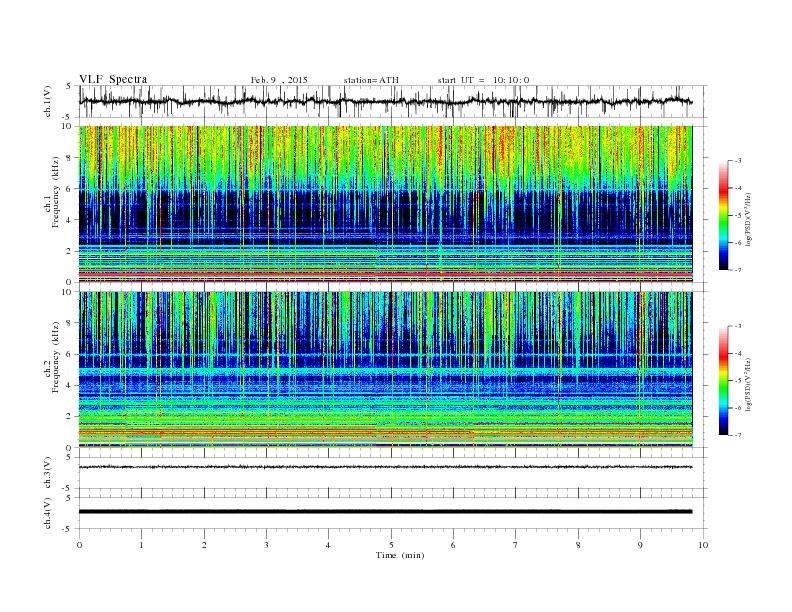
Task: Click the 'start UT = 10:10:0' text
Action: pyautogui.click(x=483, y=80)
